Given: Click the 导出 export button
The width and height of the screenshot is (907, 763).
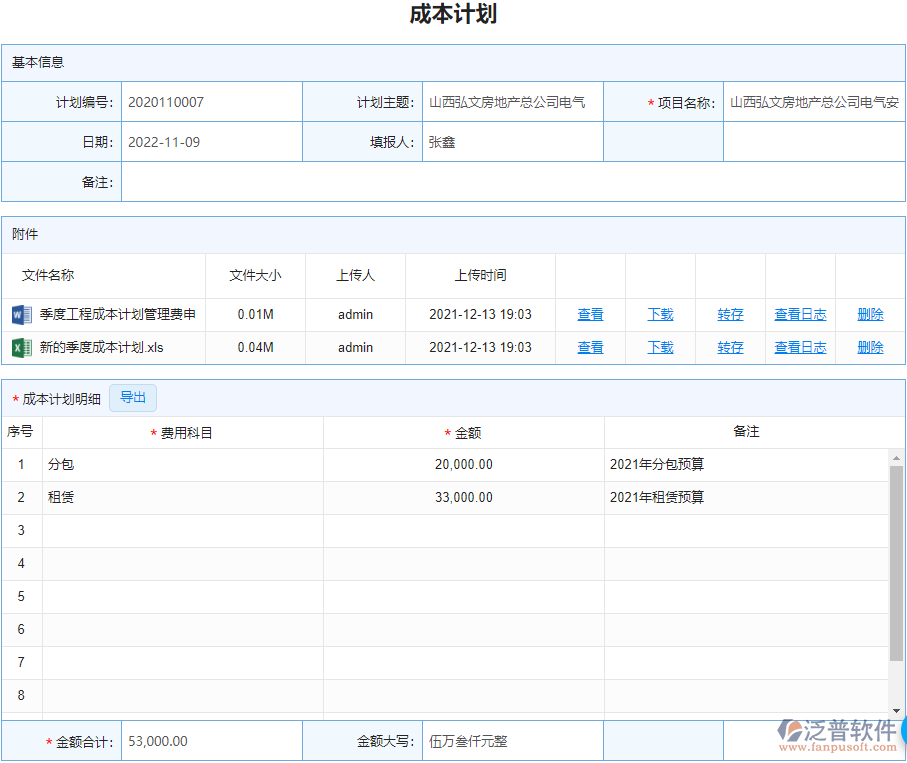Looking at the screenshot, I should pos(133,397).
